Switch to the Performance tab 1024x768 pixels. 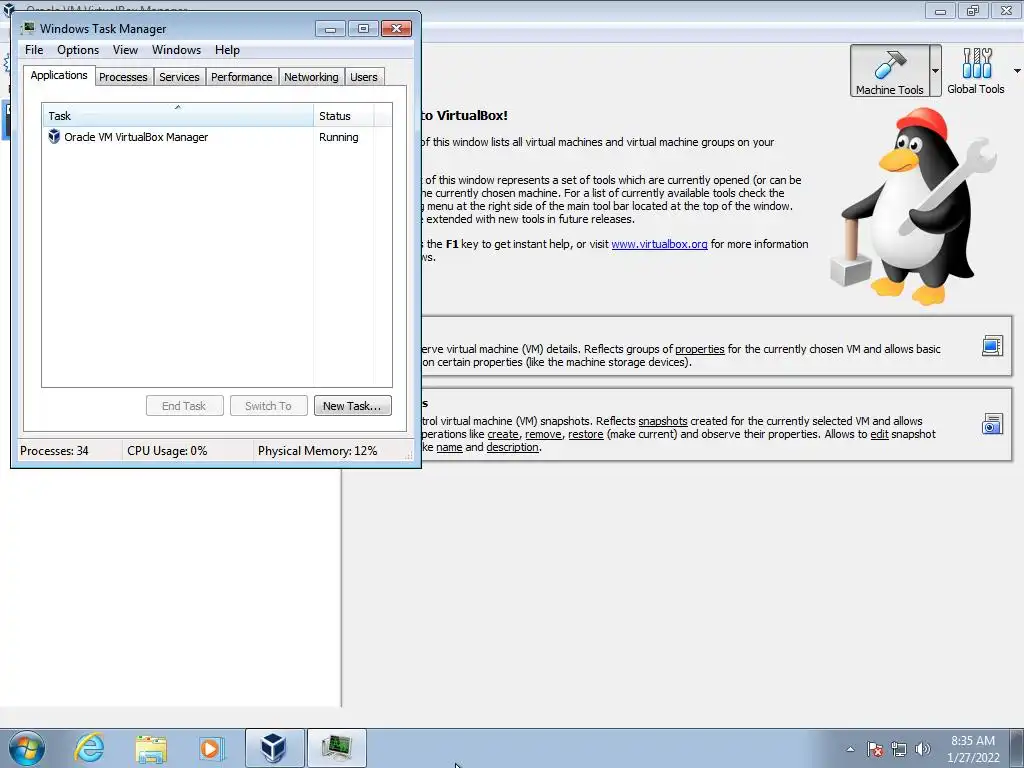click(x=242, y=77)
